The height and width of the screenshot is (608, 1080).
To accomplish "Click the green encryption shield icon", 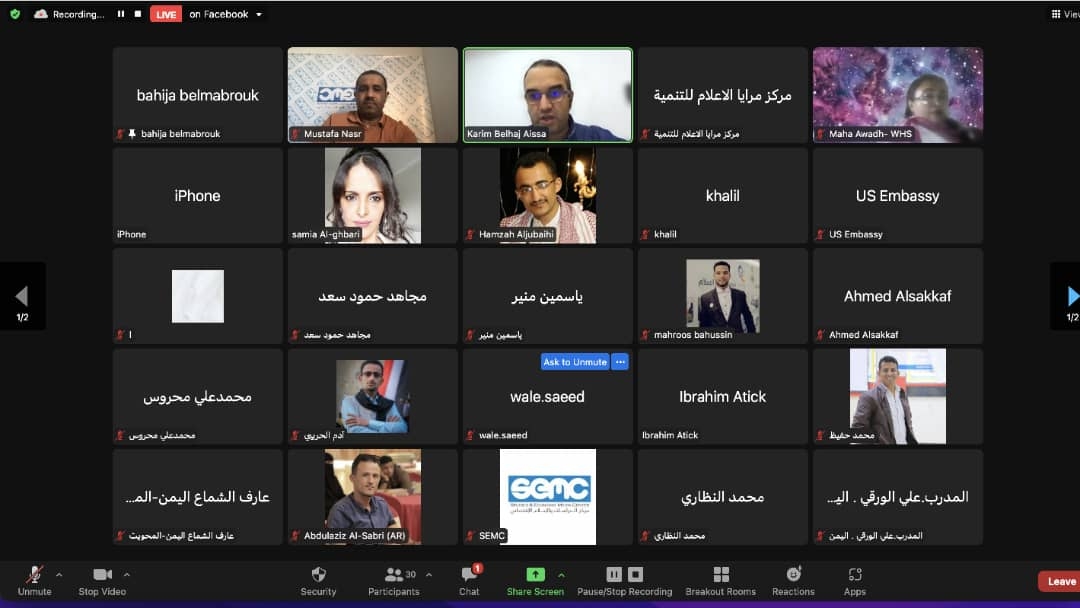I will click(x=15, y=14).
